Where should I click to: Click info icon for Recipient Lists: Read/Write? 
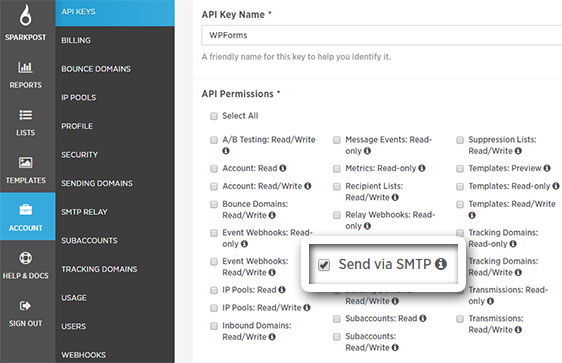pos(395,197)
